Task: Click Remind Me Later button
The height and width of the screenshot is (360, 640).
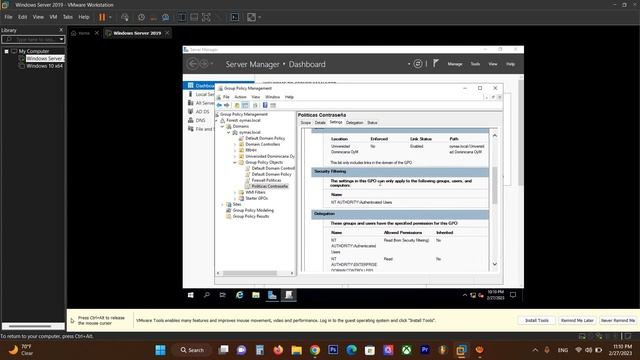Action: (x=577, y=320)
